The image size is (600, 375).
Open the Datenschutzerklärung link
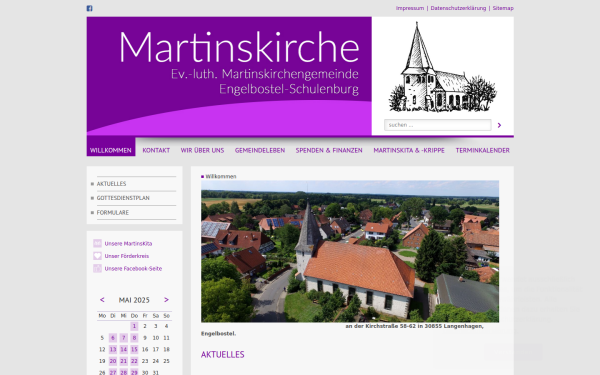pyautogui.click(x=458, y=8)
